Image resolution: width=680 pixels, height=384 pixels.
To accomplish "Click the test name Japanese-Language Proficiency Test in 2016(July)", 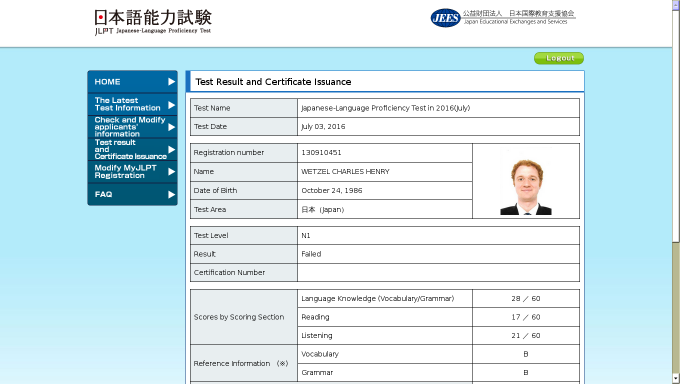I will click(386, 108).
